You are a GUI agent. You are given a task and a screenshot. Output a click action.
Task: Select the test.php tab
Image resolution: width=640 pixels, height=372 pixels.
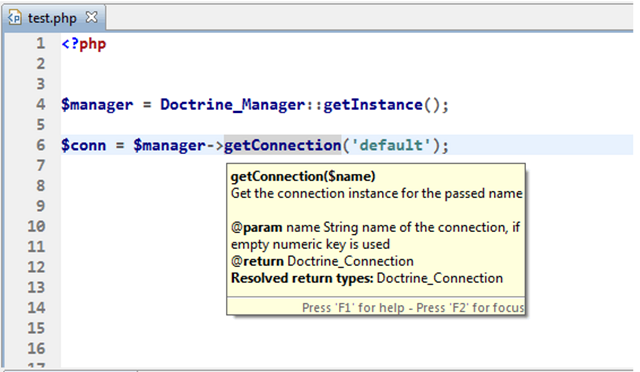(x=53, y=18)
